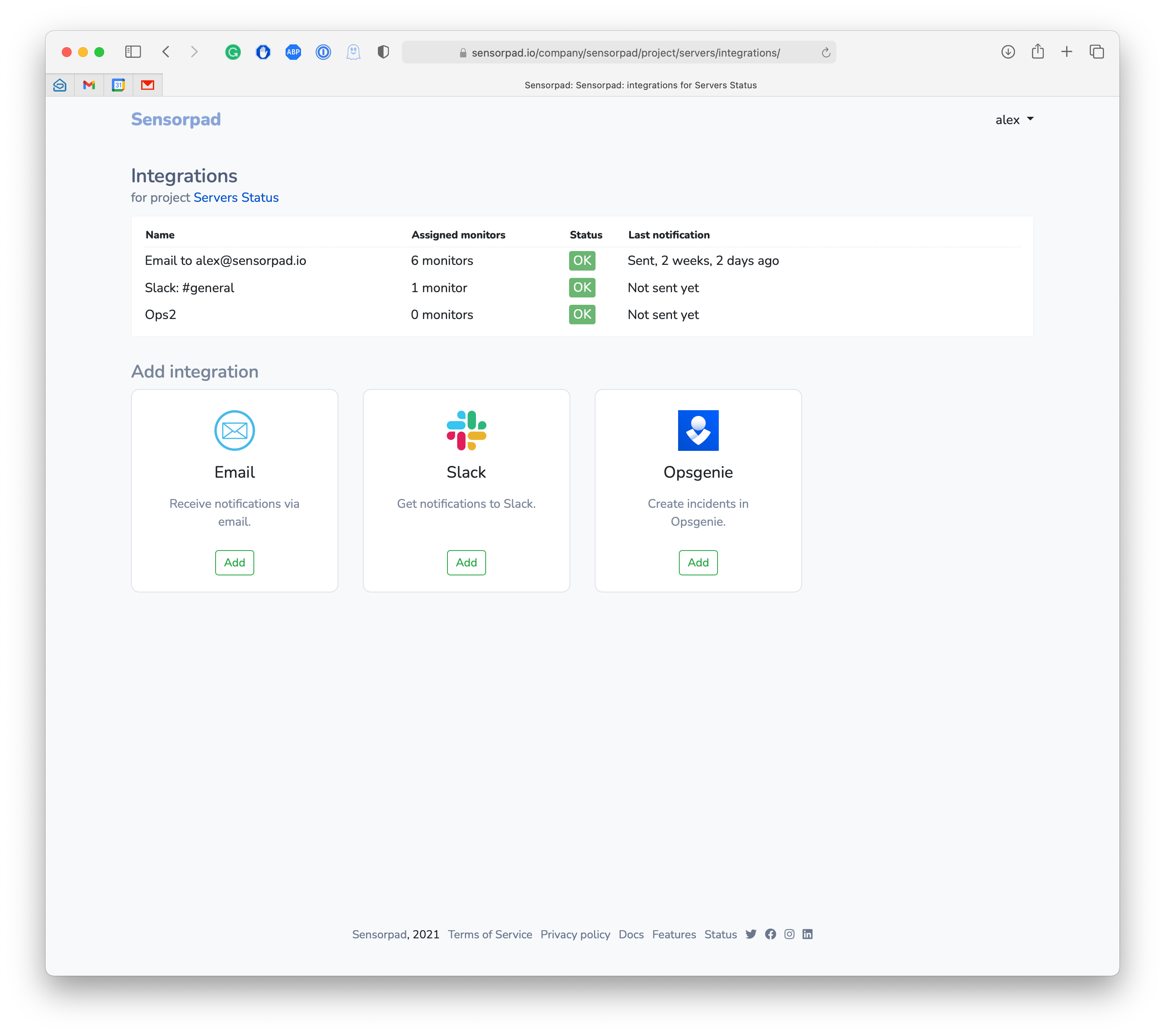1165x1036 pixels.
Task: Add the Opsgenie integration
Action: point(698,562)
